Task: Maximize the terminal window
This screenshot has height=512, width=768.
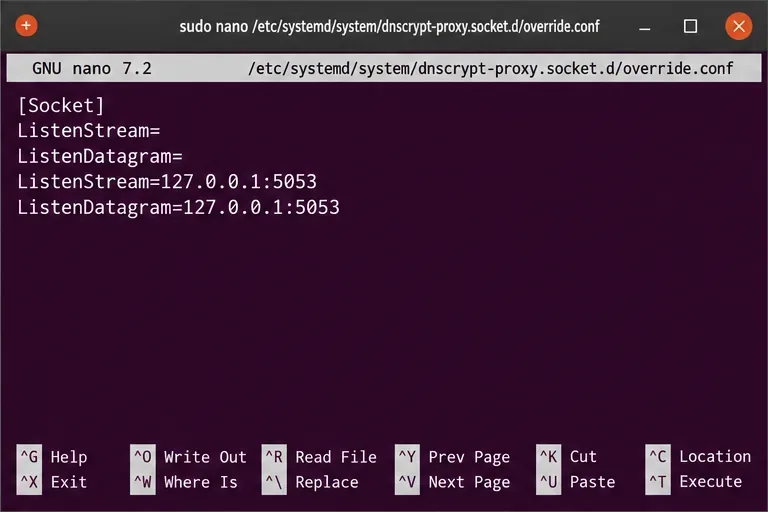Action: coord(691,26)
